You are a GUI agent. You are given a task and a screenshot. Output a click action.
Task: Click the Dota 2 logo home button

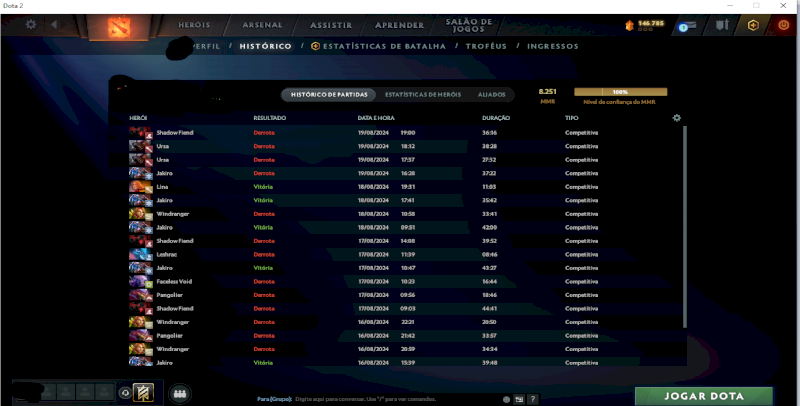click(119, 27)
